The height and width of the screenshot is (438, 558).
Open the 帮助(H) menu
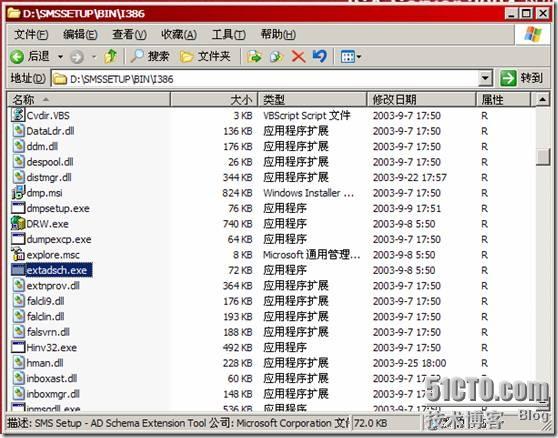278,35
